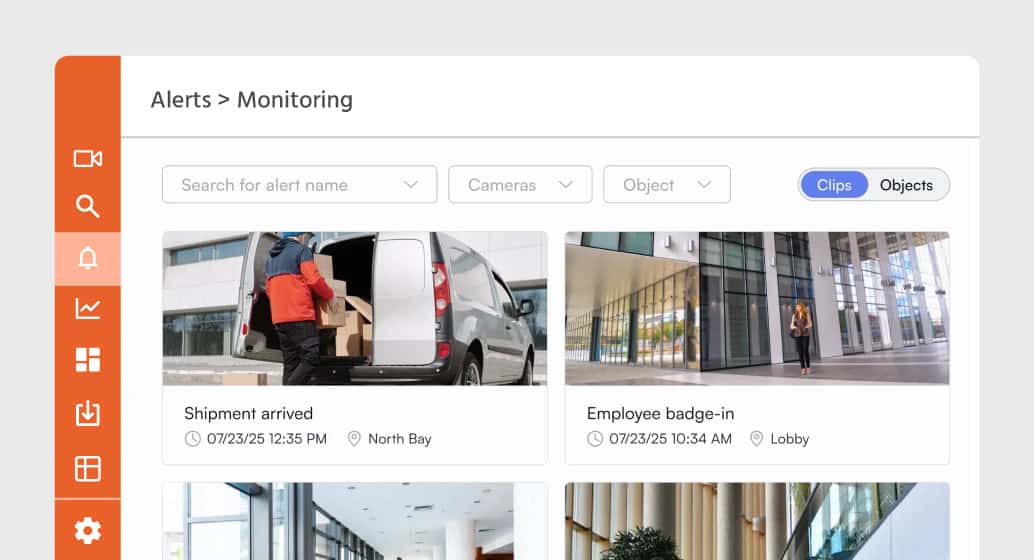
Task: Click clock icon on Shipment arrived card
Action: 193,439
